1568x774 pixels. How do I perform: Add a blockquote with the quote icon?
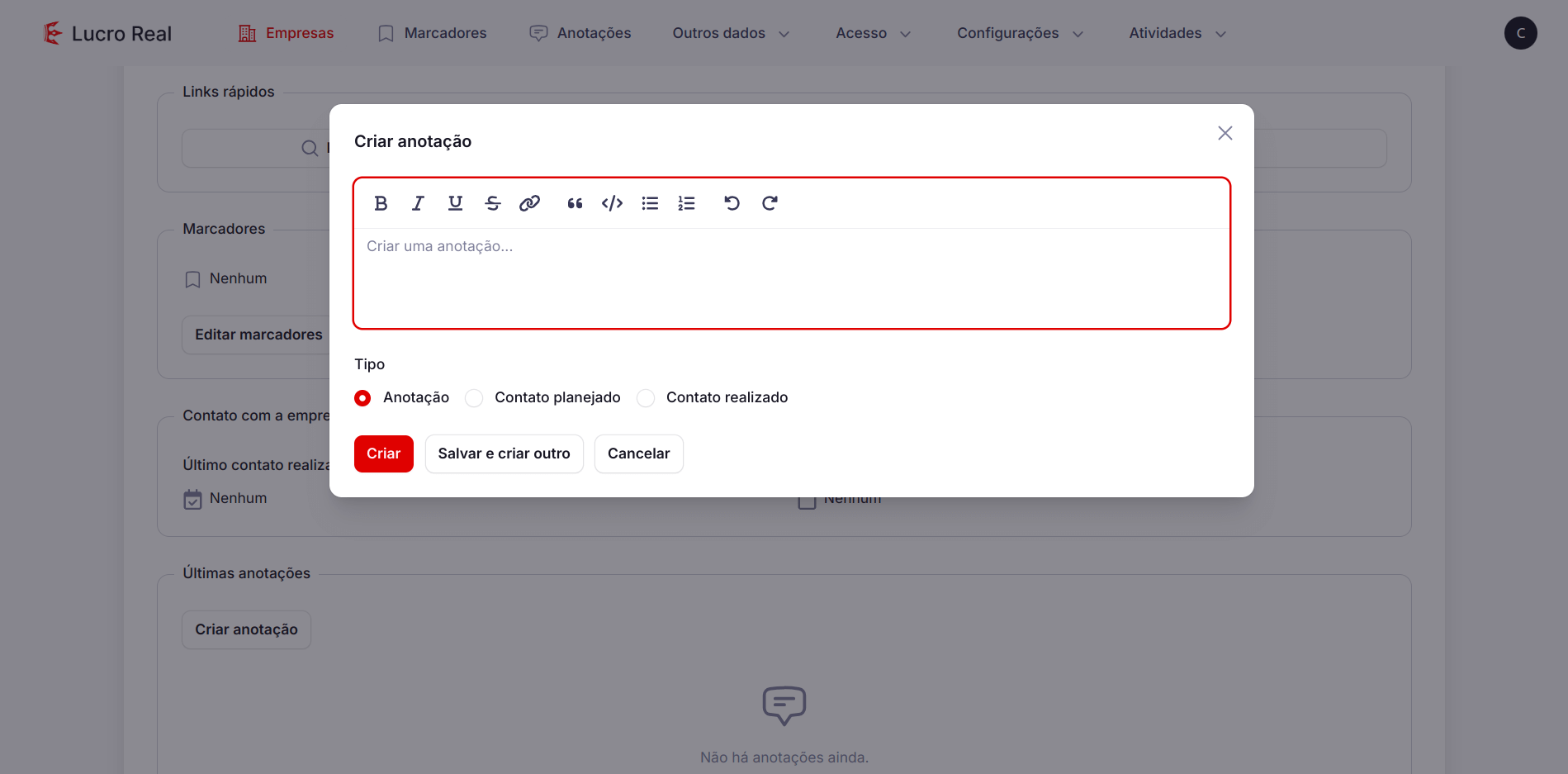click(x=575, y=203)
